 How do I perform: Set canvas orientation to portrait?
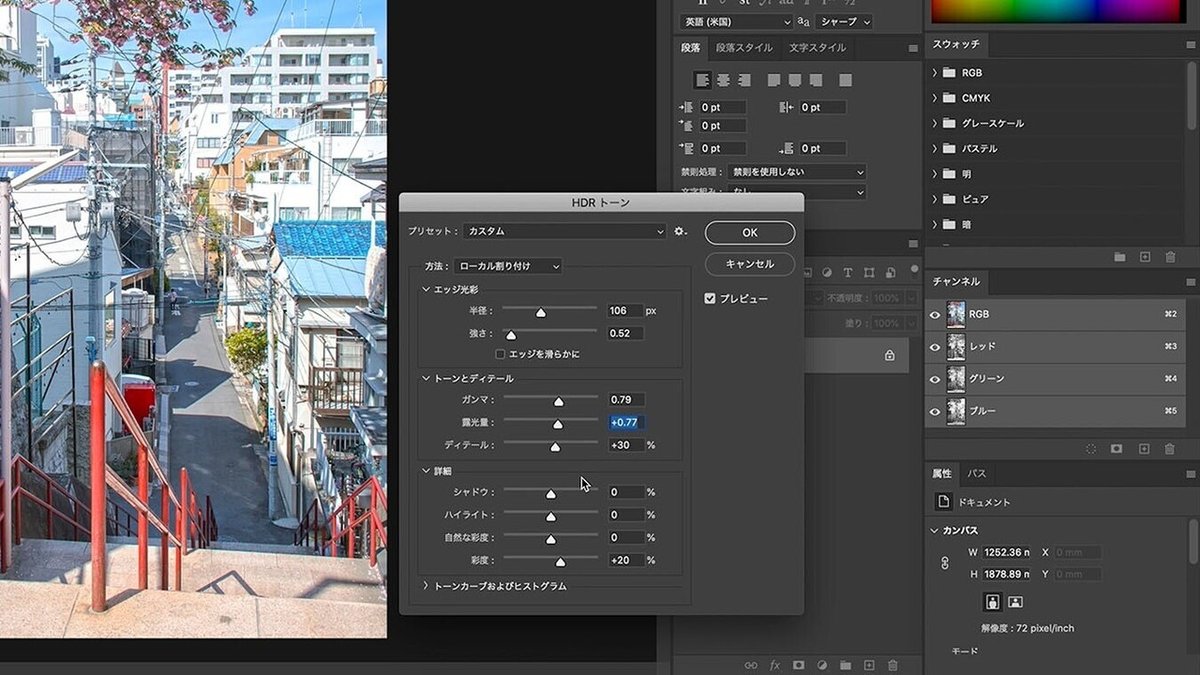[x=993, y=602]
